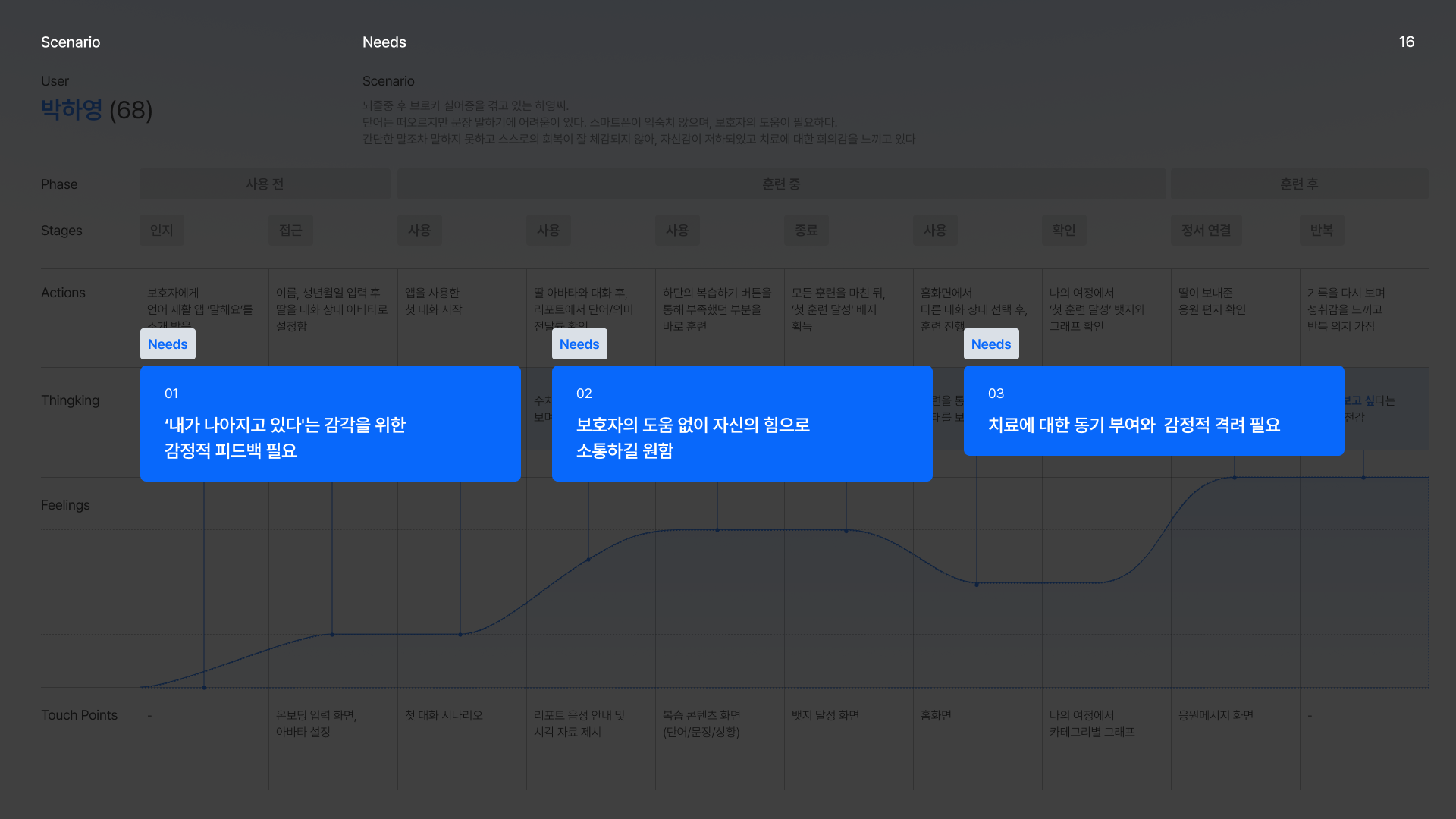
Task: Select Needs card 02 about self-reliant communication
Action: [742, 423]
